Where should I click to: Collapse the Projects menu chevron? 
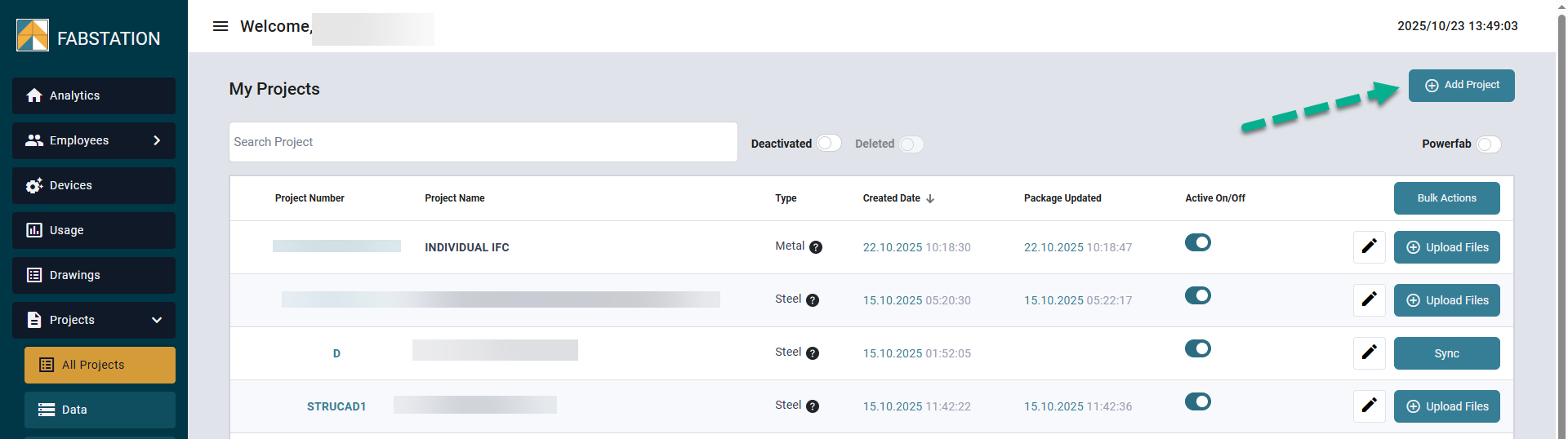[x=157, y=320]
